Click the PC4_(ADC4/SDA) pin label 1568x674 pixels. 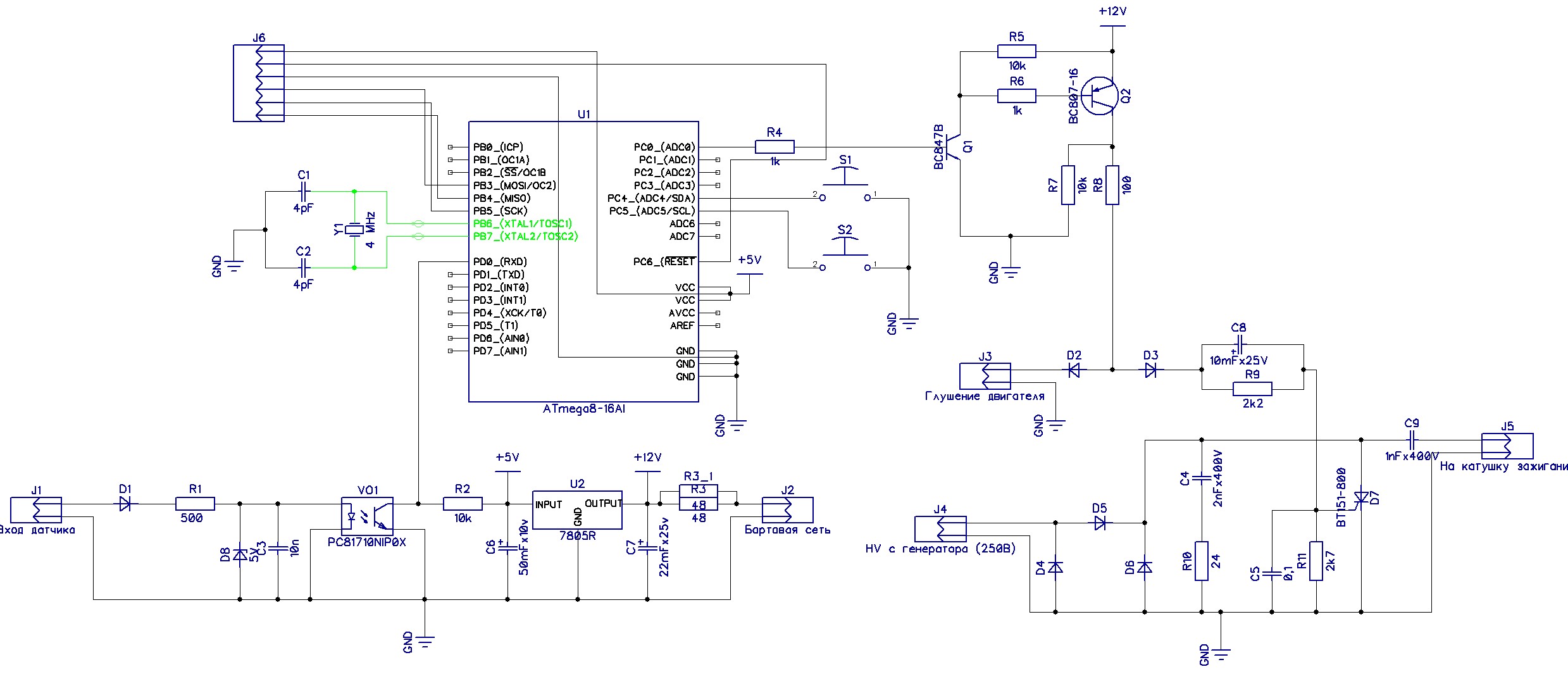(651, 198)
